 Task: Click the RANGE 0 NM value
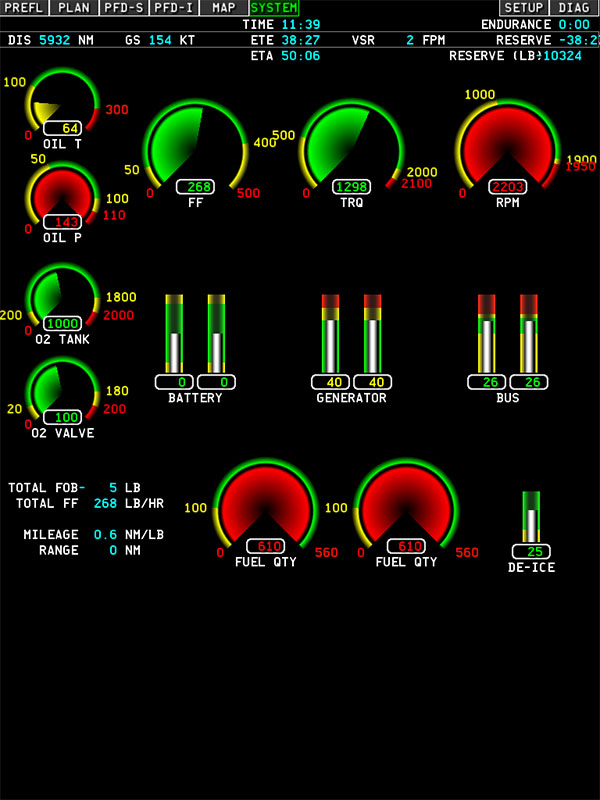point(113,551)
